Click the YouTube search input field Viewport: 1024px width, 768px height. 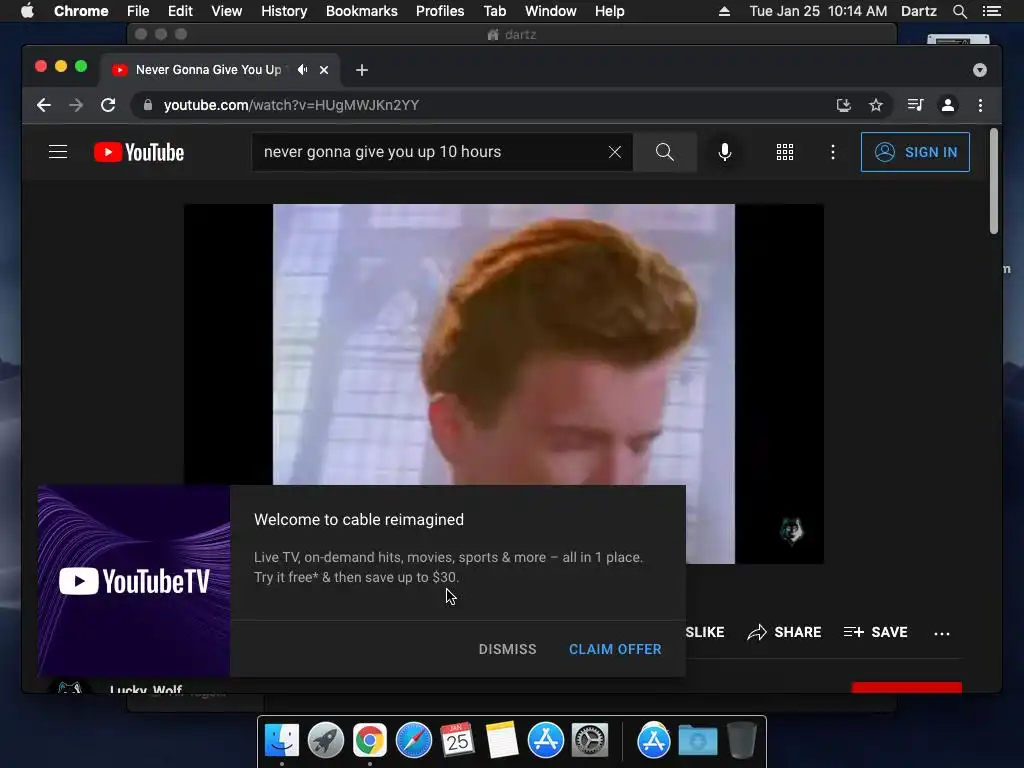point(431,152)
